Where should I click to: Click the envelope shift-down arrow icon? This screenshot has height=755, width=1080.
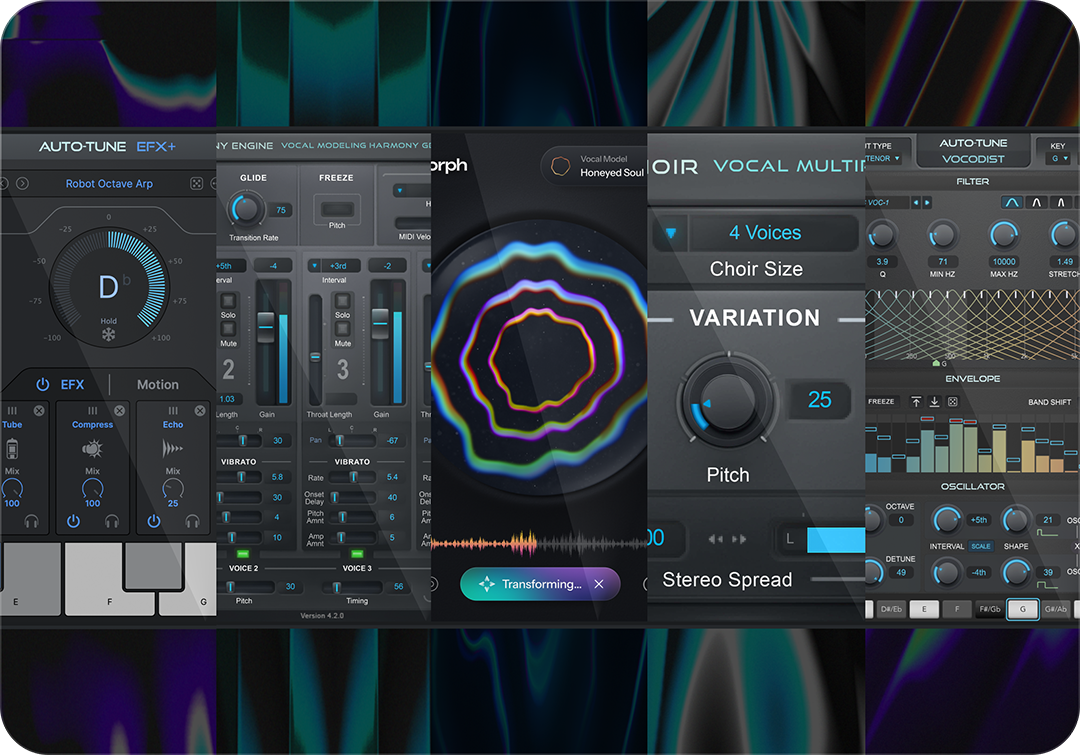[x=935, y=402]
